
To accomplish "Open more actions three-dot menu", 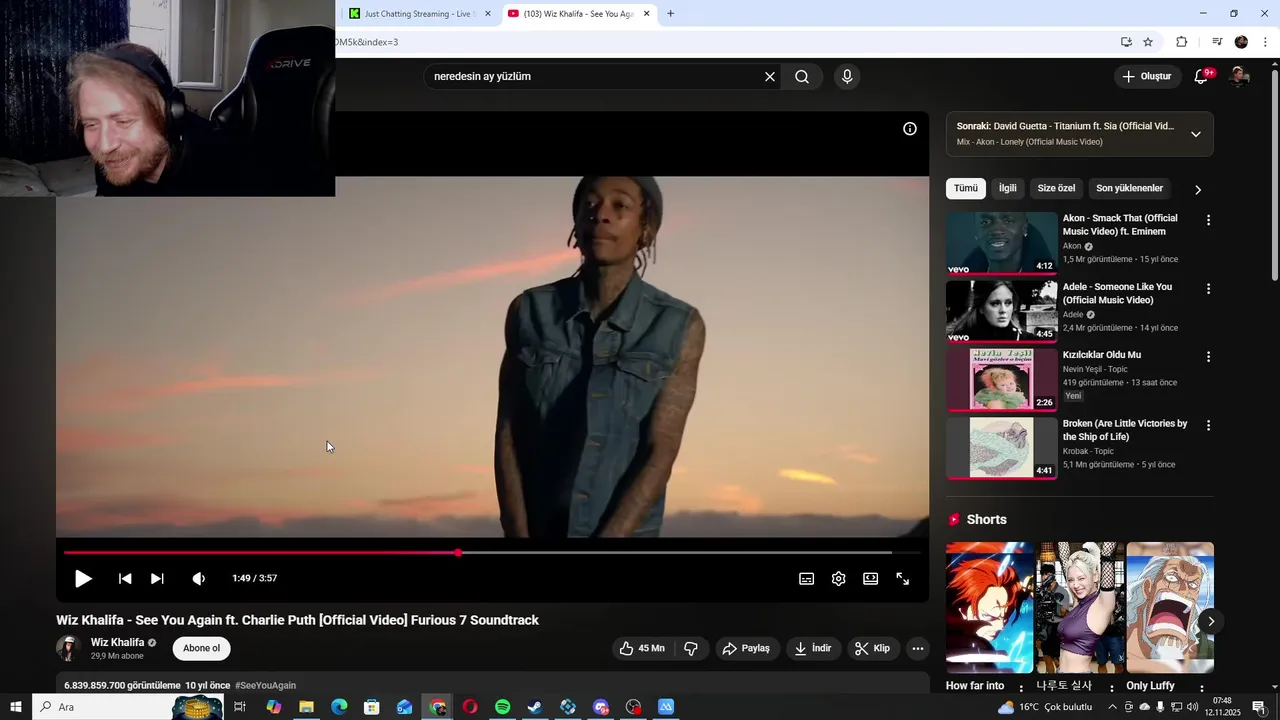I will click(x=917, y=648).
